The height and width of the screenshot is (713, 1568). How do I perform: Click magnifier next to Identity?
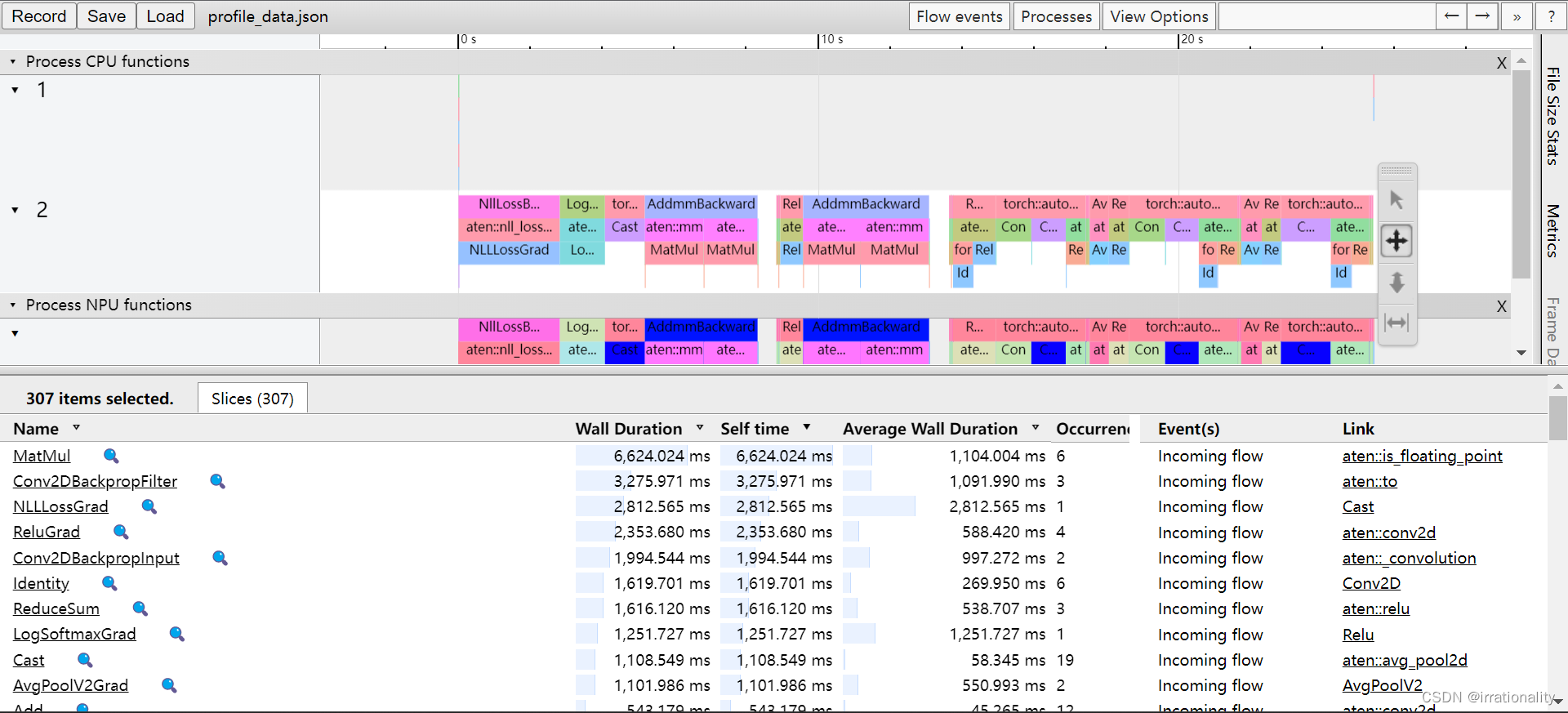(109, 583)
